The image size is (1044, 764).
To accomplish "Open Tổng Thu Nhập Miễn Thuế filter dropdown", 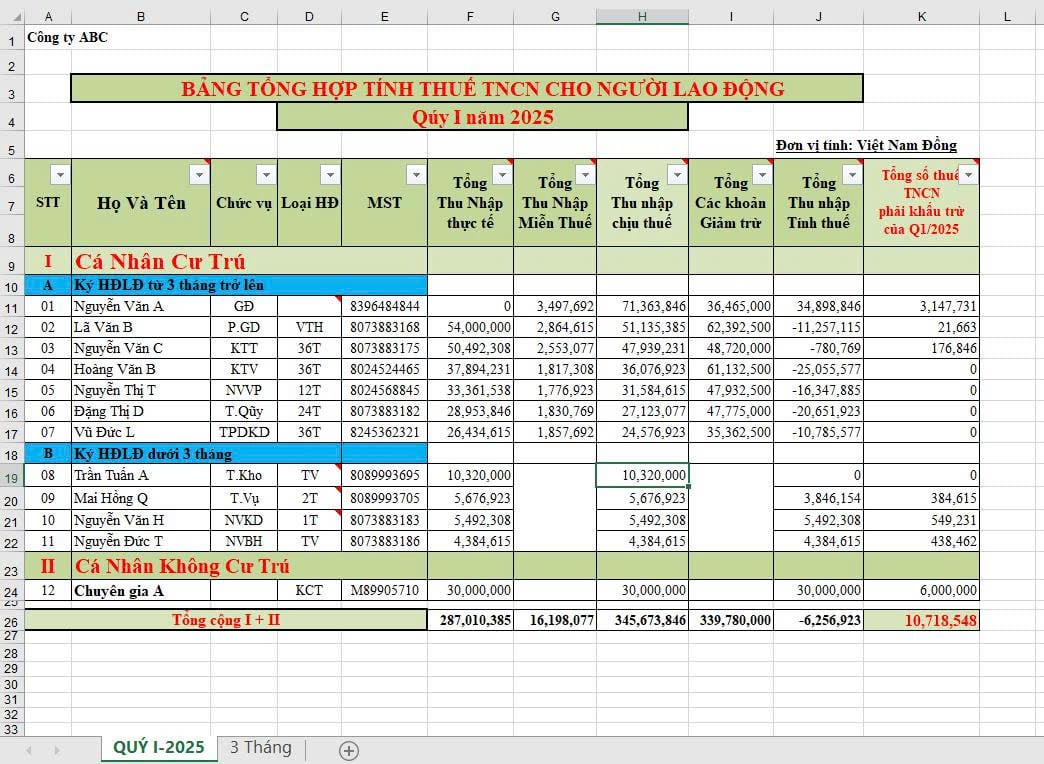I will 585,175.
